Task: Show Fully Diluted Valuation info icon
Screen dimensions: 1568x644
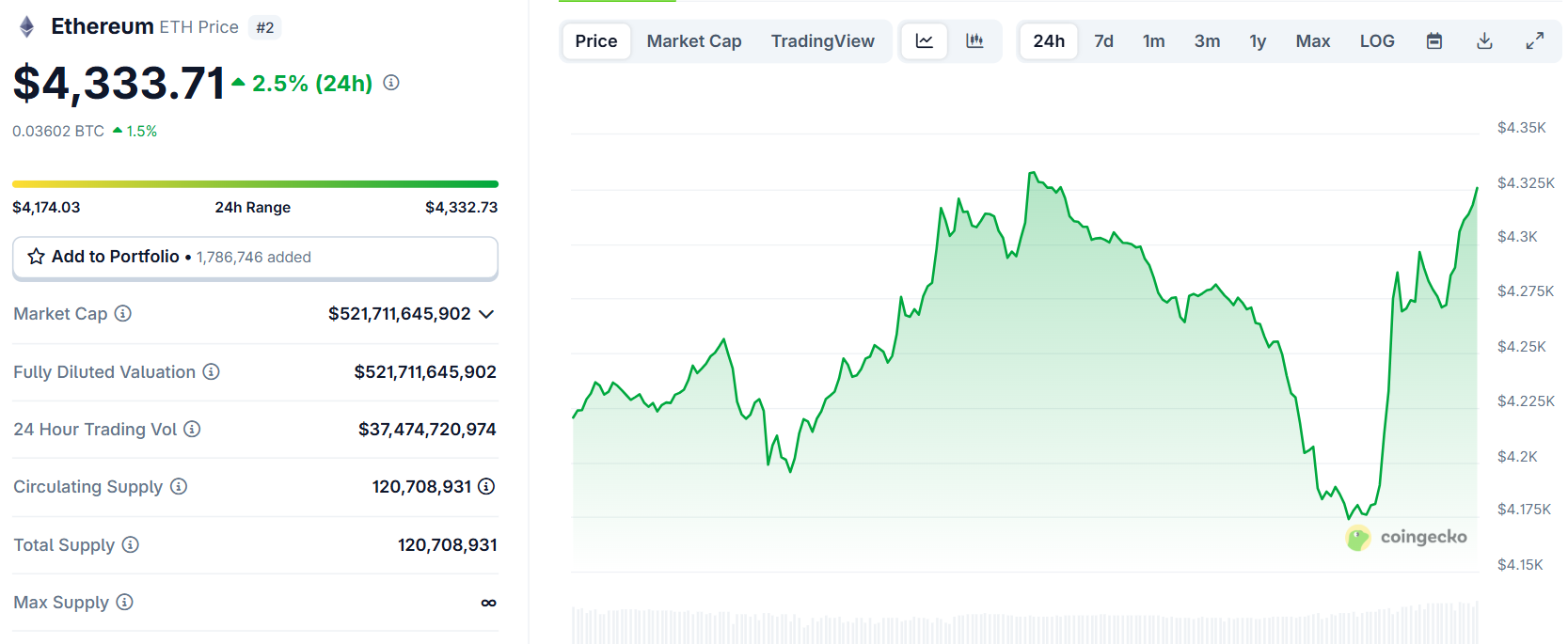Action: [x=211, y=371]
